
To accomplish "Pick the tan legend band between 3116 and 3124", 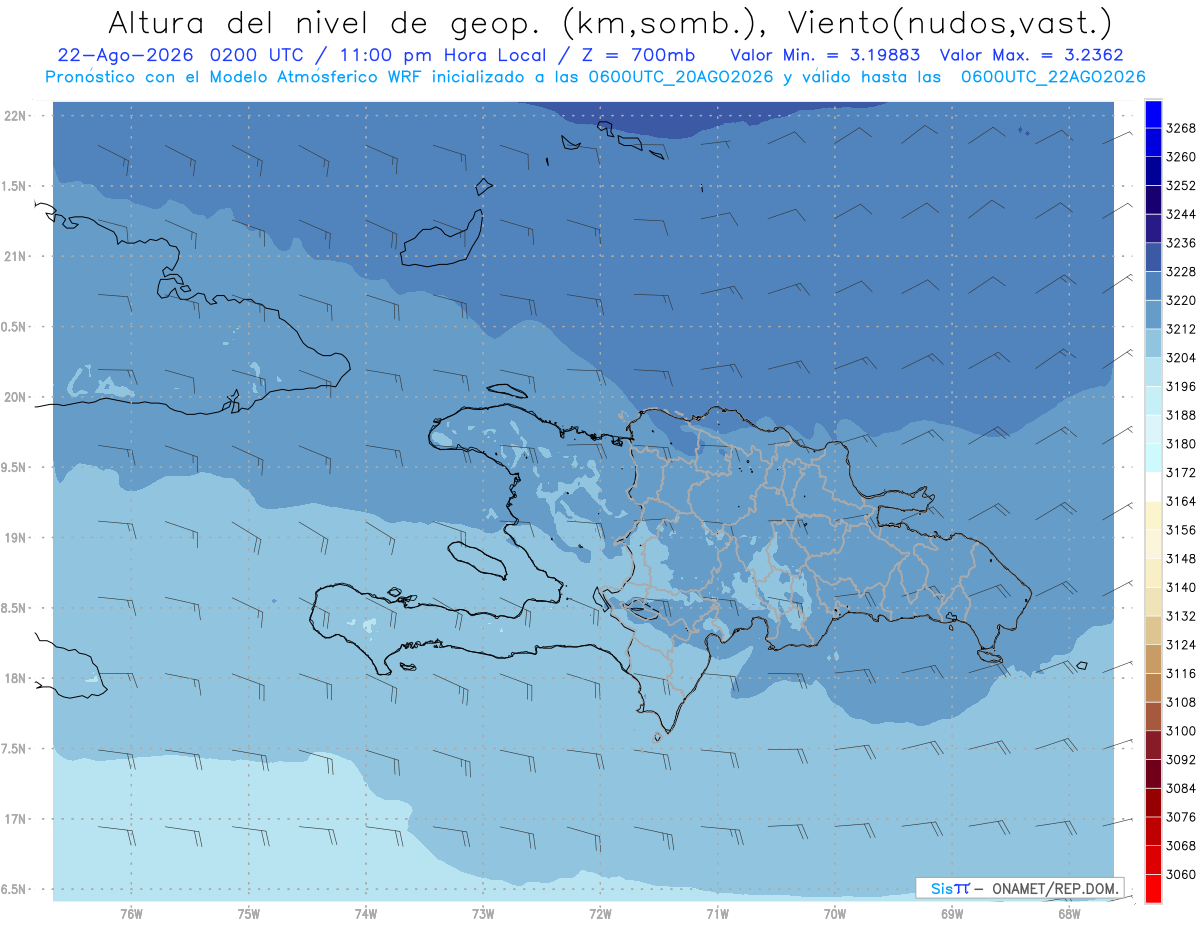I will coord(1152,659).
